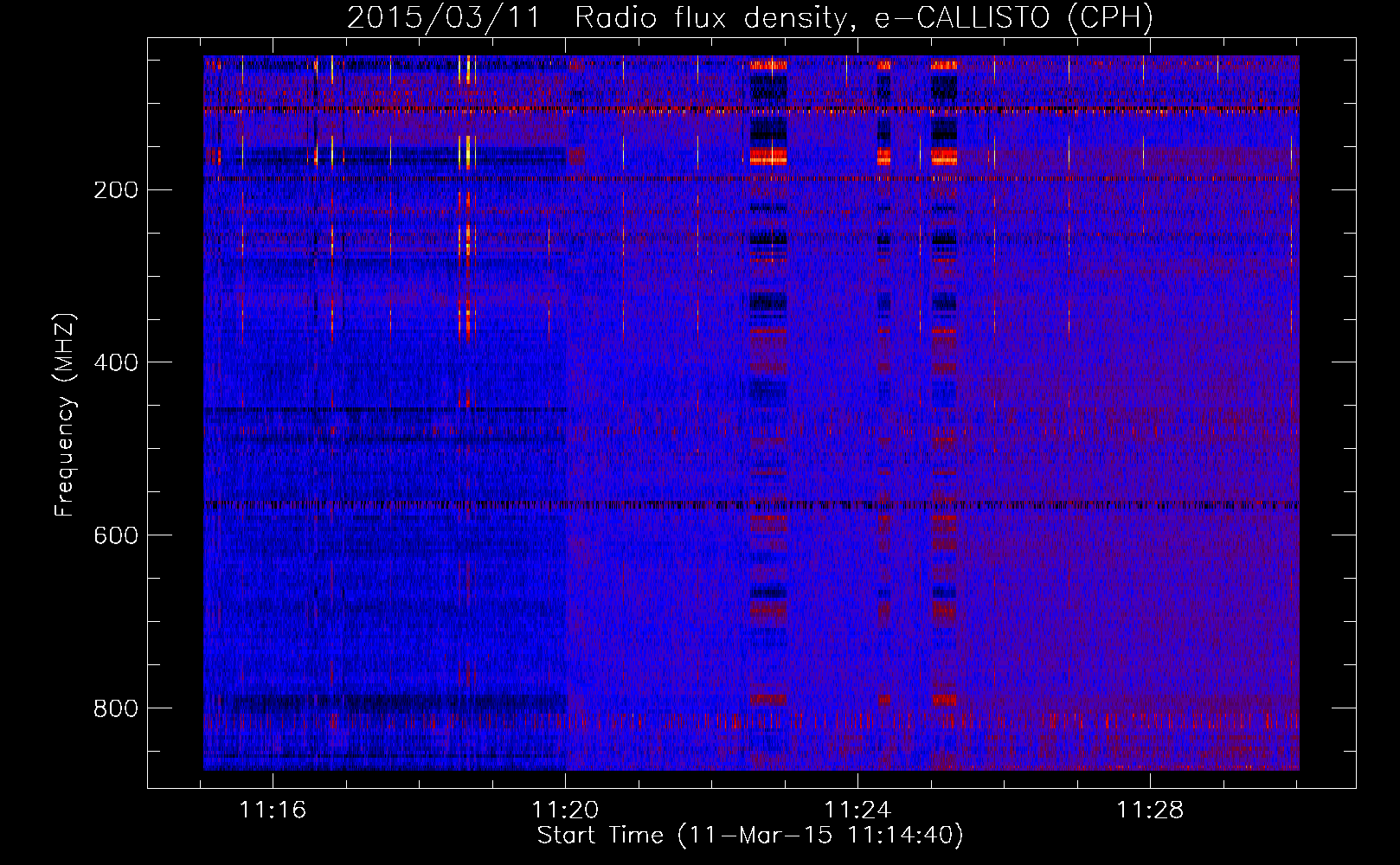This screenshot has height=865, width=1400.
Task: Click the 200 frequency tick label
Action: tap(116, 190)
